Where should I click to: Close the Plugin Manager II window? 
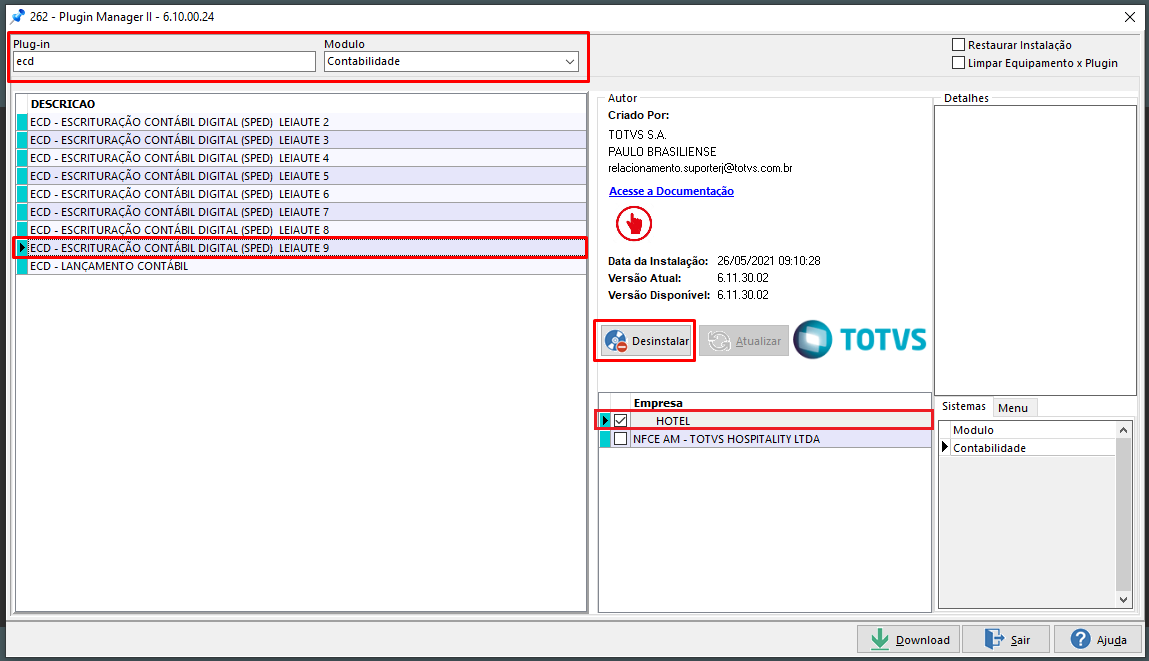pos(1129,17)
